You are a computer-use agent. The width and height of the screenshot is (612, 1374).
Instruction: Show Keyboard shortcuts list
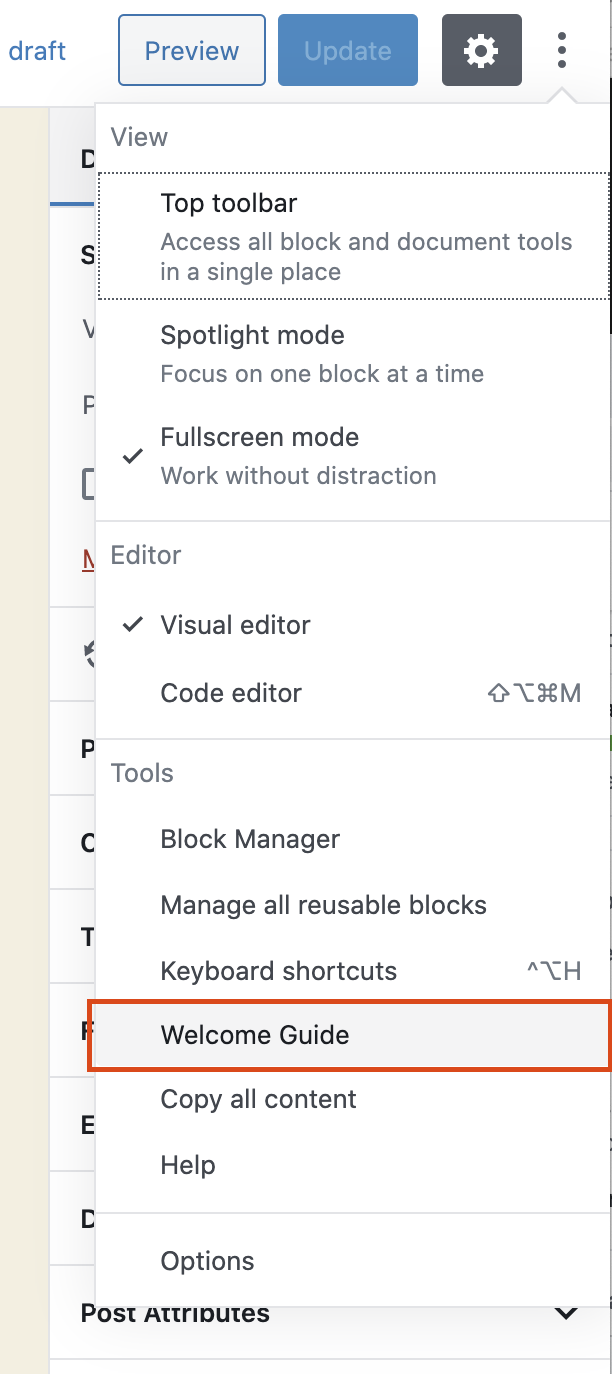pos(278,971)
